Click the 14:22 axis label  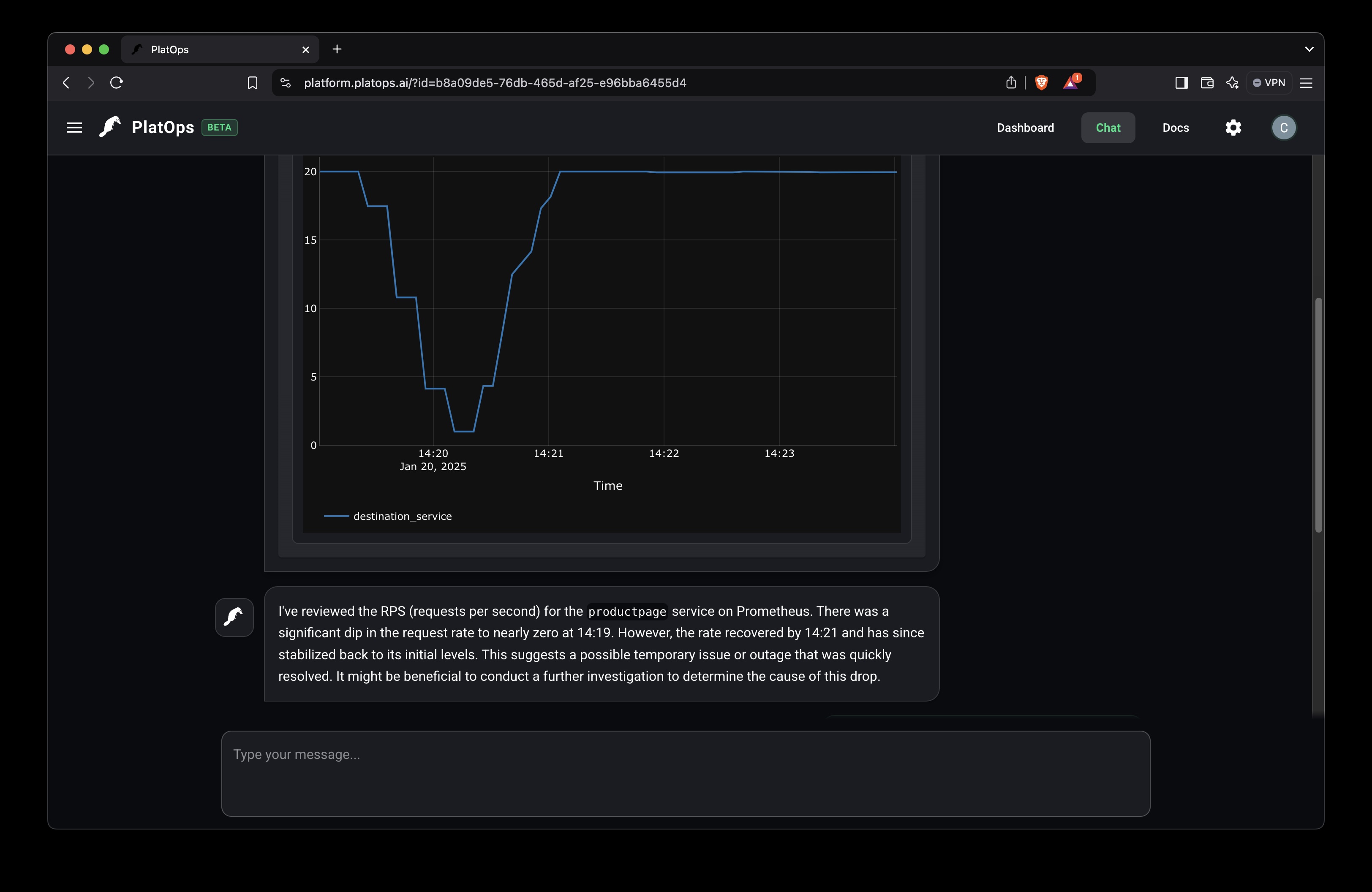664,454
